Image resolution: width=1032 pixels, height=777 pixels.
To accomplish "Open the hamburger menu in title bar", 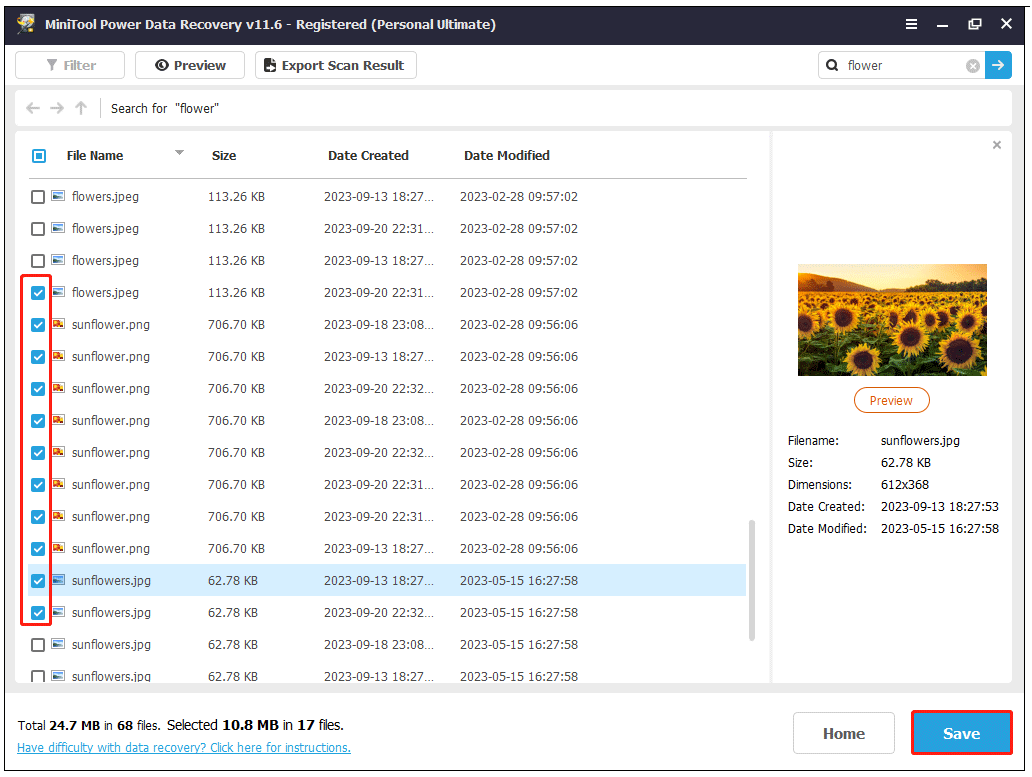I will click(911, 24).
